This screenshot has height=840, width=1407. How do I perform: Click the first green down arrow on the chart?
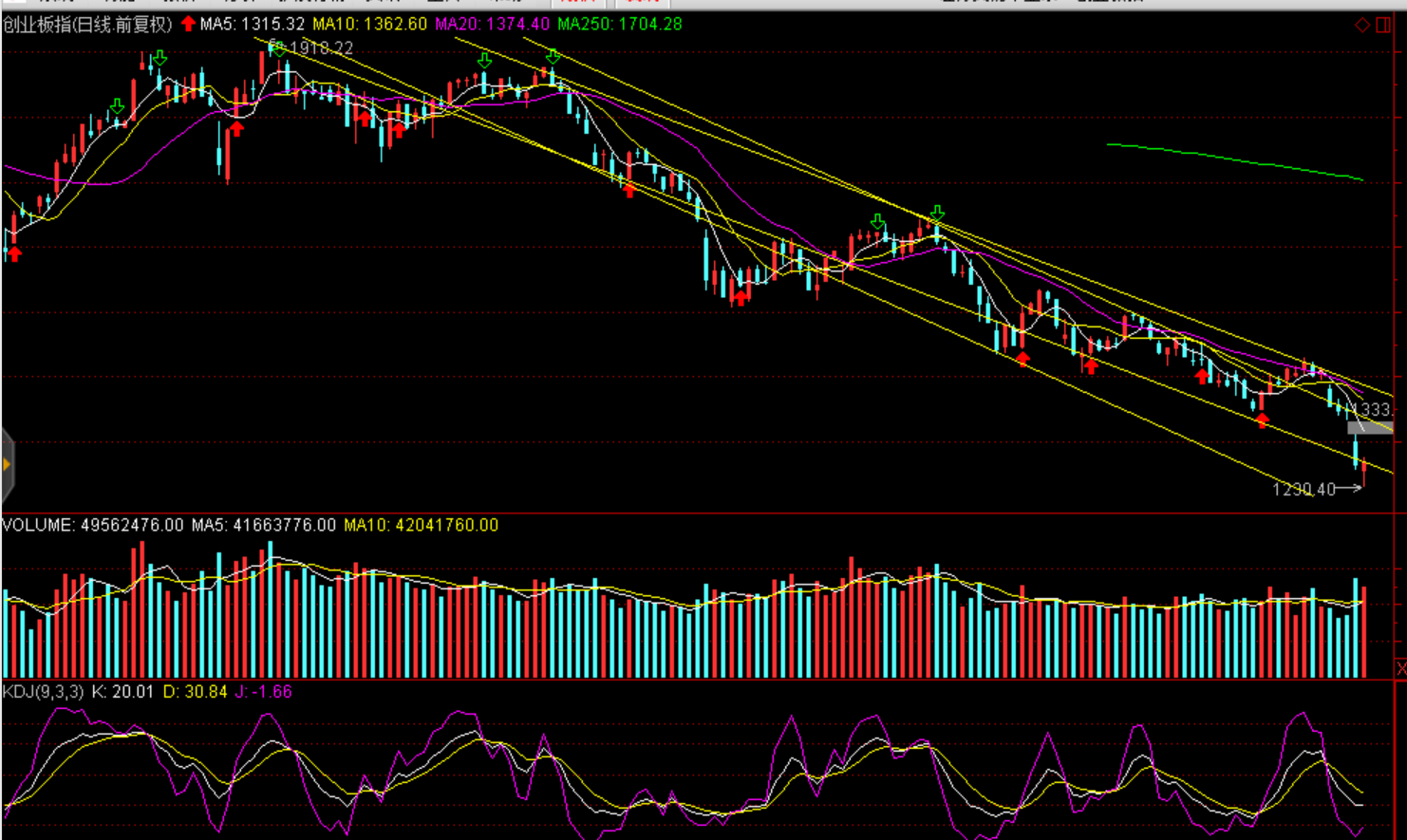(x=117, y=106)
